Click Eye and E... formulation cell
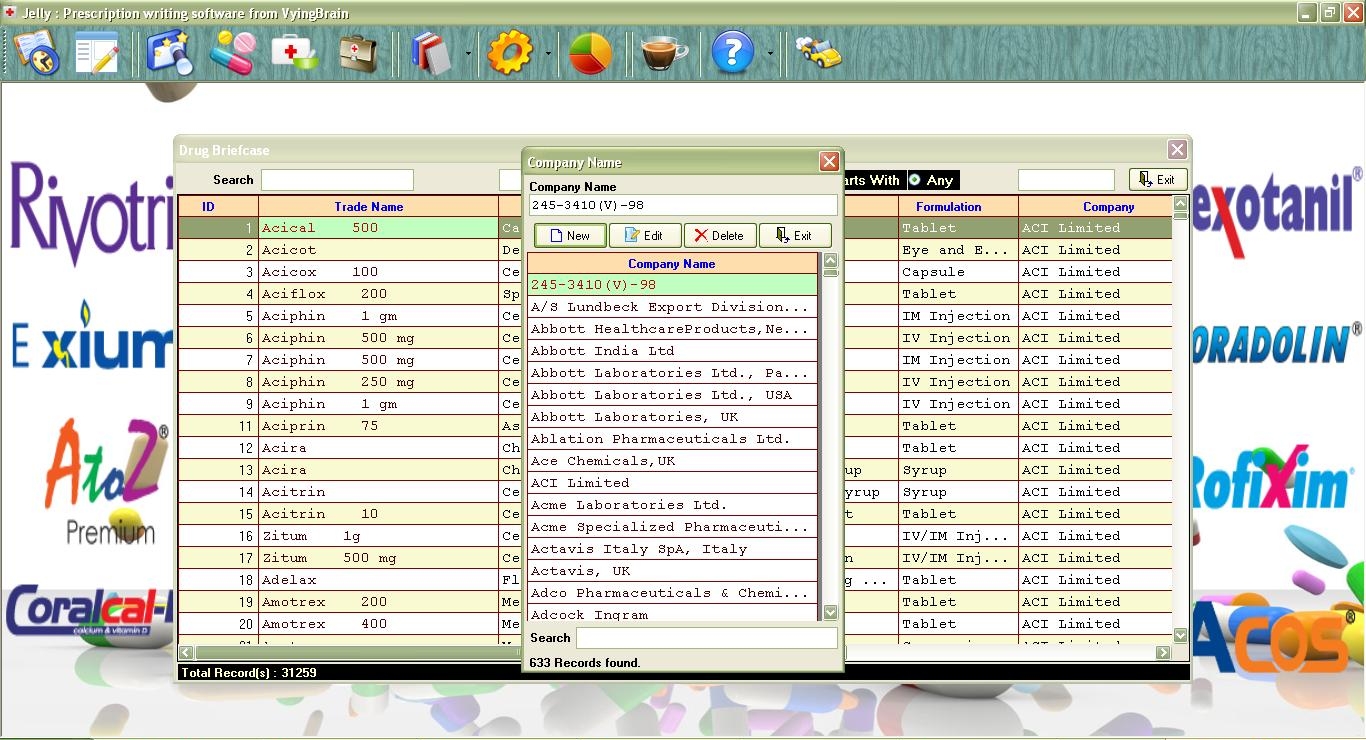This screenshot has height=740, width=1366. click(x=958, y=250)
